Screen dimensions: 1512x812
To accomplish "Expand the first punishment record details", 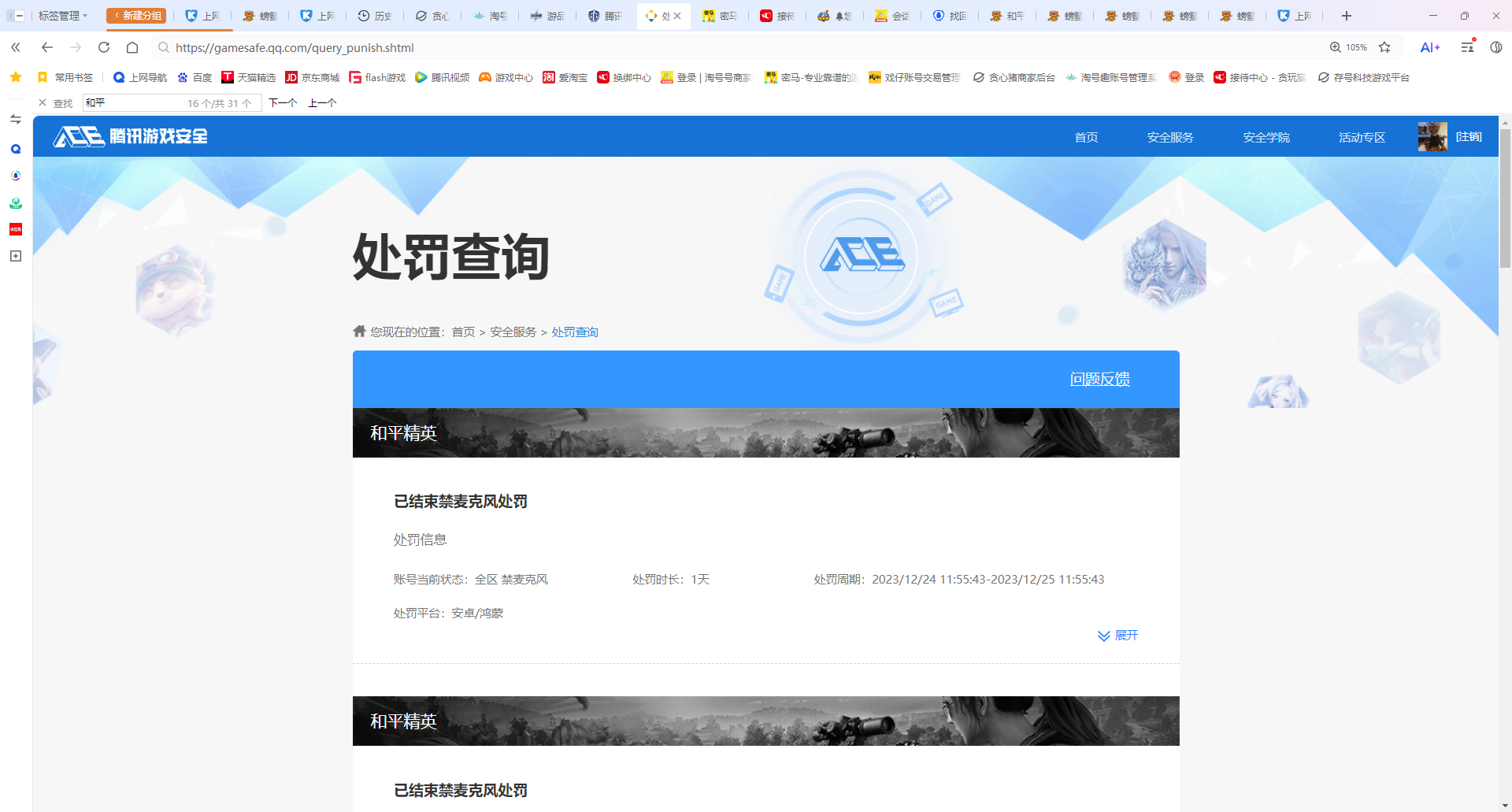I will (1117, 636).
